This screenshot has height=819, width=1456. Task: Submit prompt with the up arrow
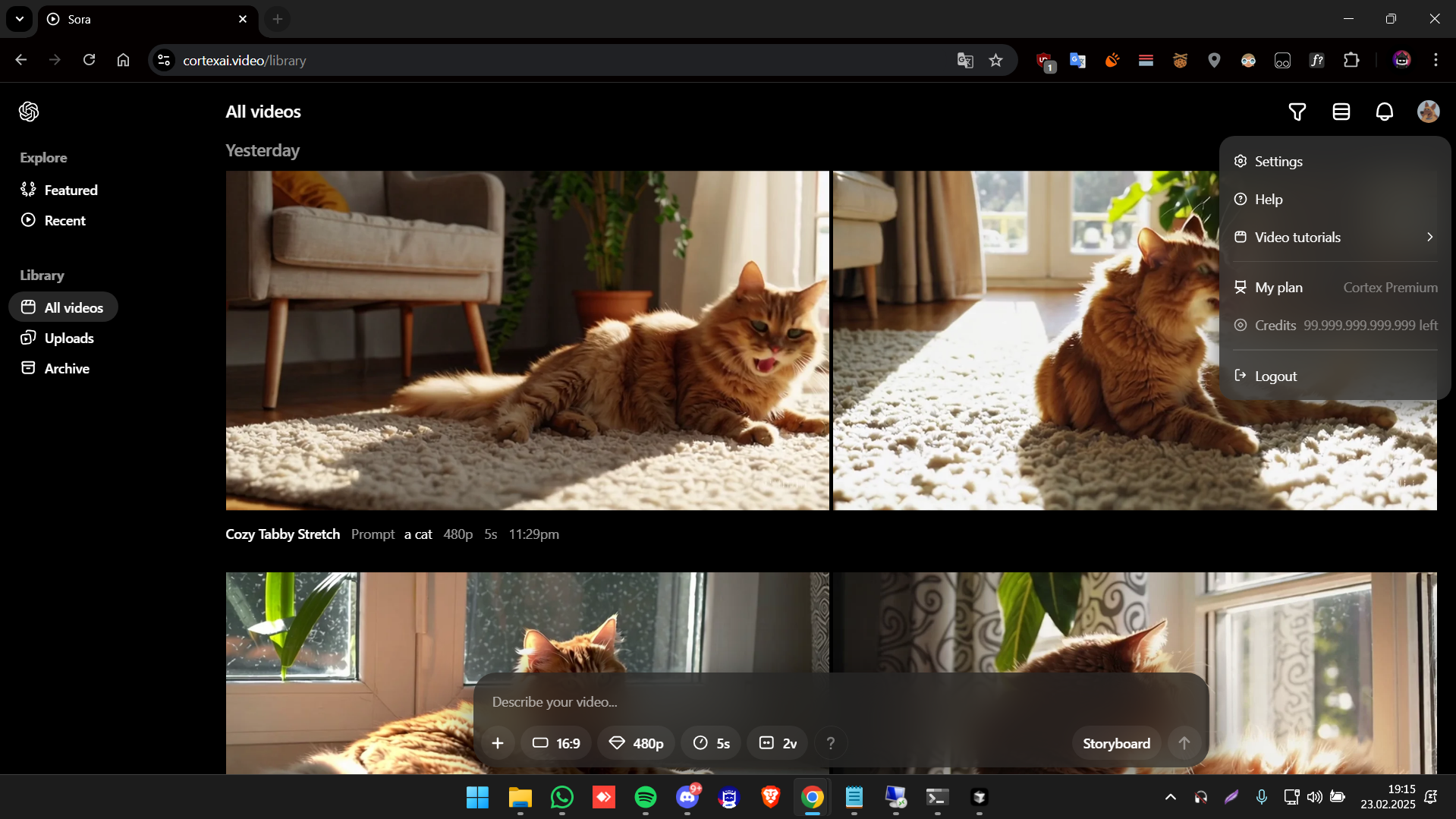[1184, 743]
